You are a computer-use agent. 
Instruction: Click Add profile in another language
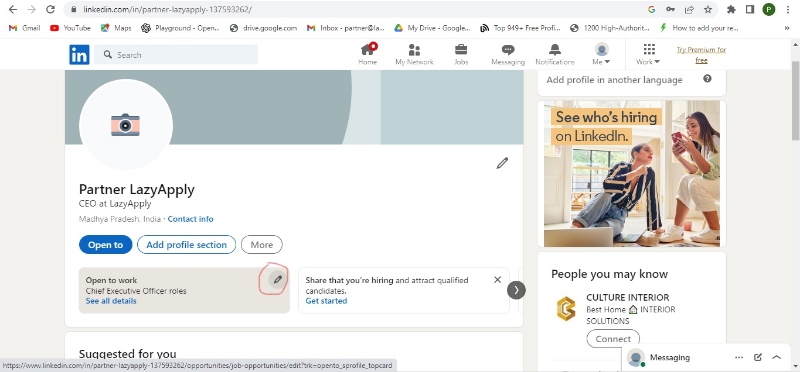pyautogui.click(x=614, y=80)
